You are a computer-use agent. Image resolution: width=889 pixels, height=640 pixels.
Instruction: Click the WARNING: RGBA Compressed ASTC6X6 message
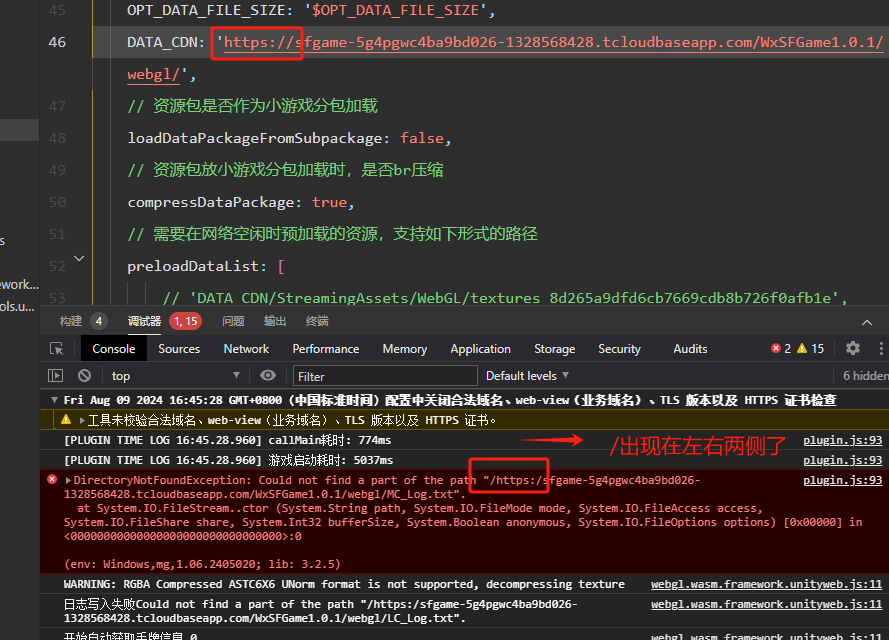pos(344,584)
